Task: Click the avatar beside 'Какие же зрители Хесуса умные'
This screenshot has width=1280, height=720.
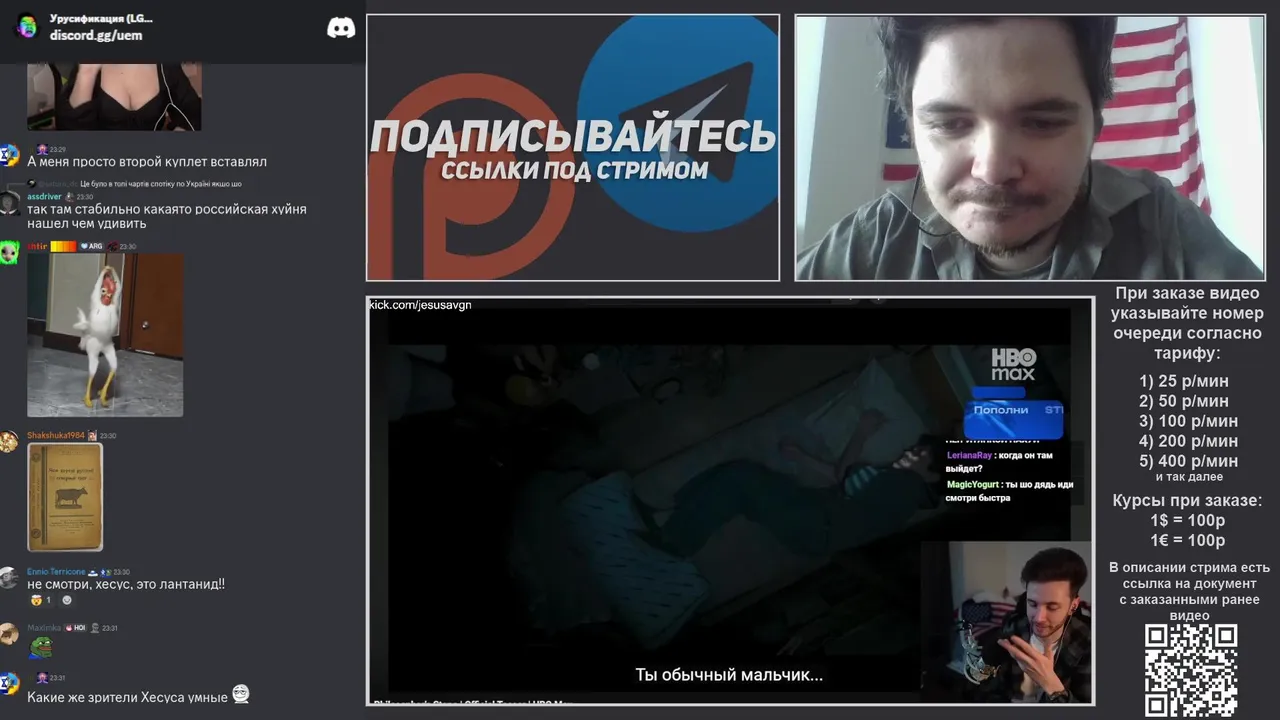Action: (9, 683)
